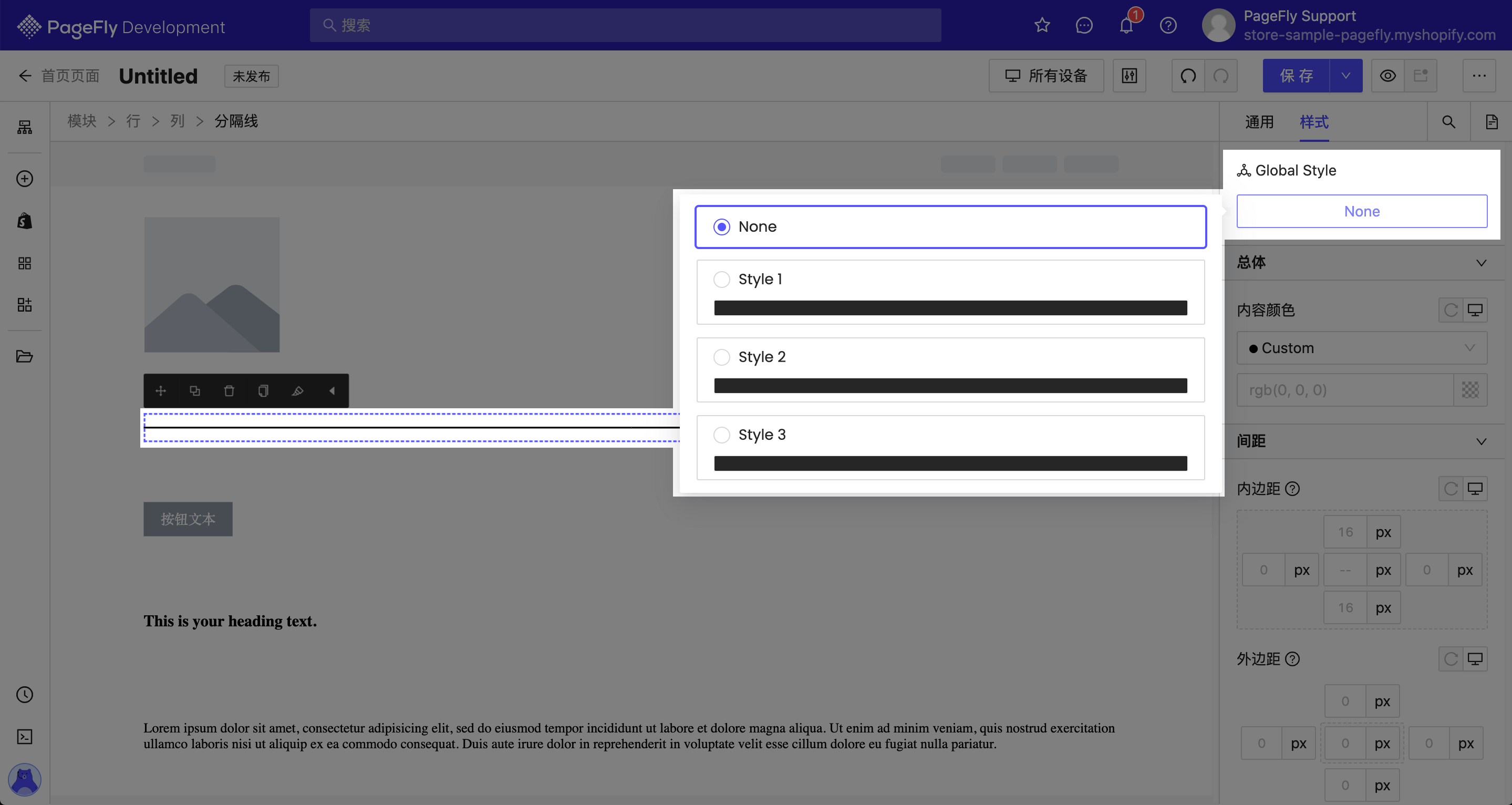Select the Style 2 radio option
Screen dimensions: 1512x805
721,357
